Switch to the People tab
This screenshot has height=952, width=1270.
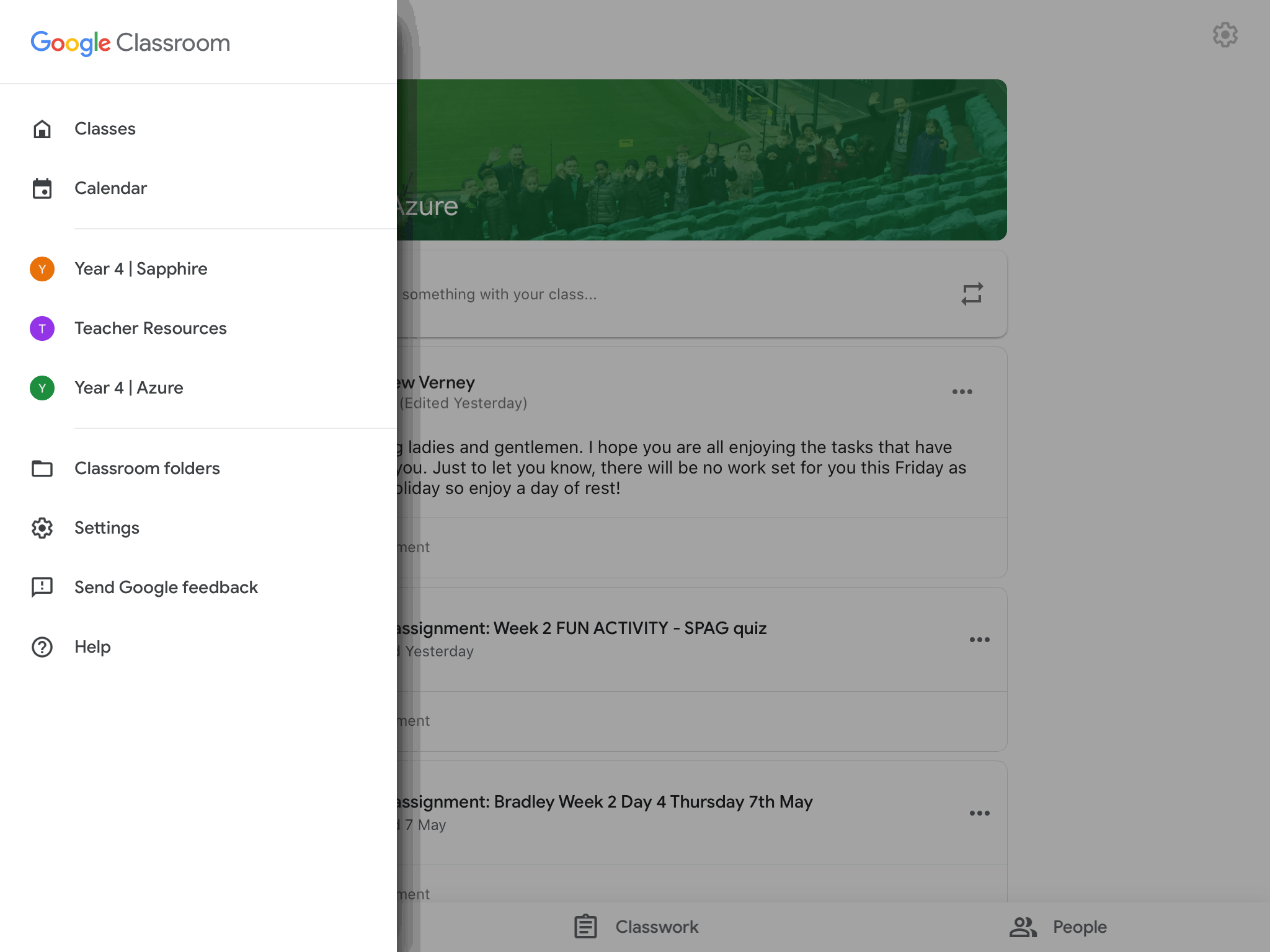point(1058,927)
